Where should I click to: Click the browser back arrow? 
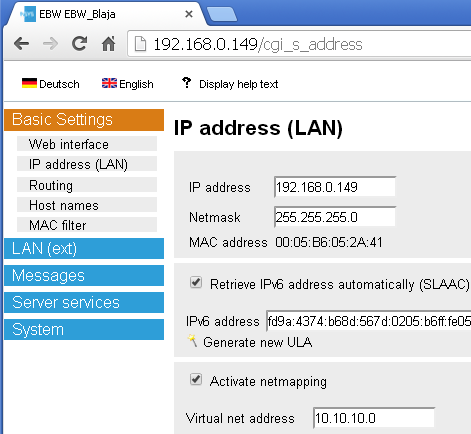(x=22, y=44)
